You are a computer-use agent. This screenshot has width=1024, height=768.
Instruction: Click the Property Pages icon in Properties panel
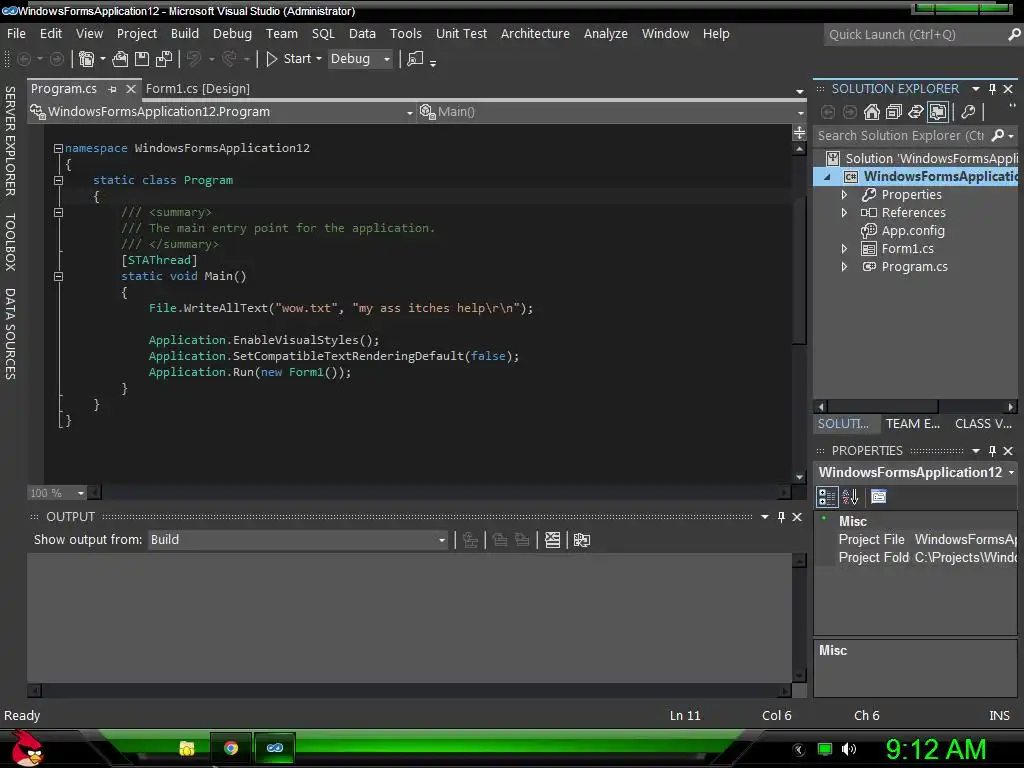pos(879,497)
